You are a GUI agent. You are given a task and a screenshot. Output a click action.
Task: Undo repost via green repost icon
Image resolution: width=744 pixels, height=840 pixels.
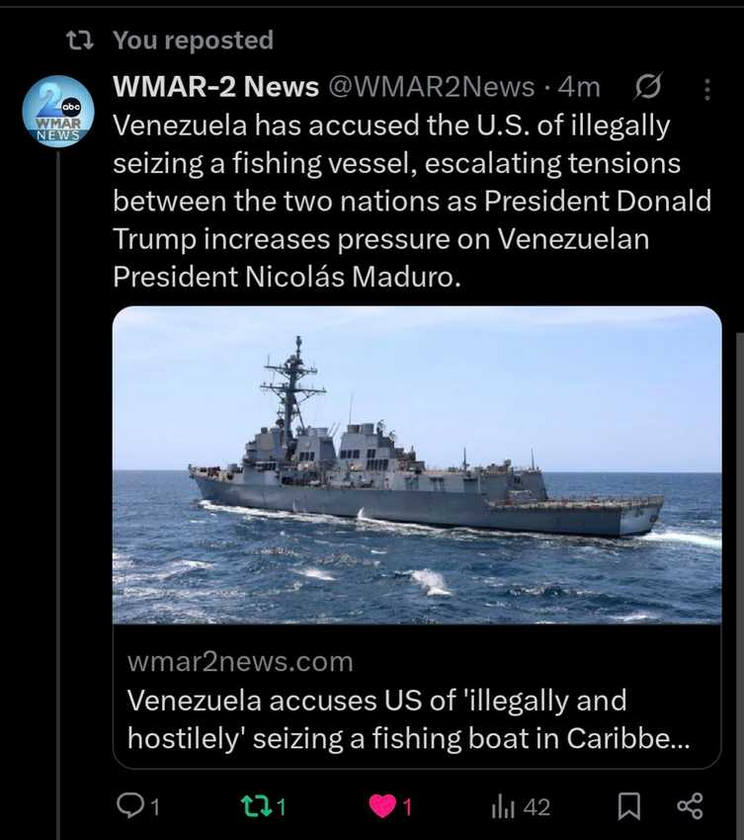[x=256, y=806]
